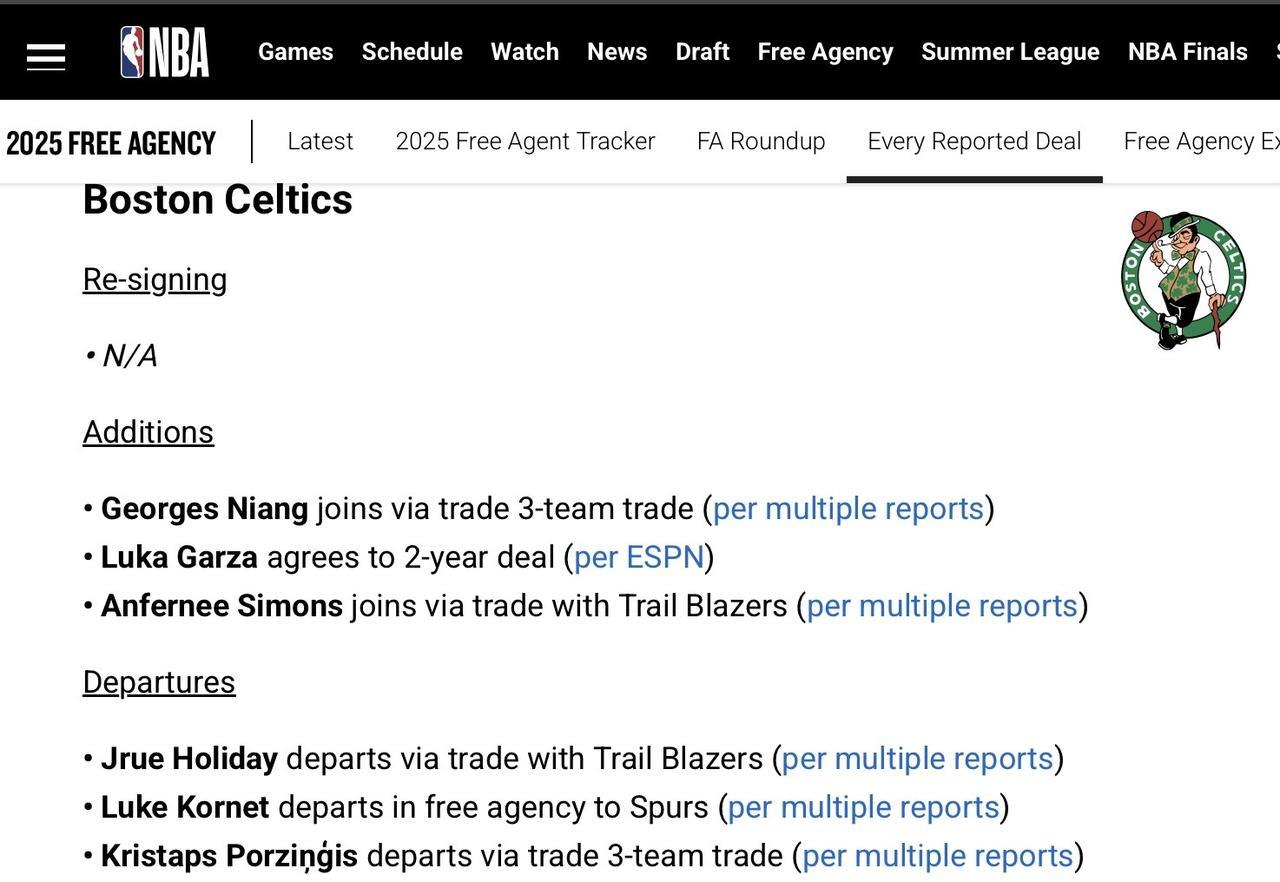Go to the Watch section
The width and height of the screenshot is (1280, 882).
pyautogui.click(x=525, y=52)
